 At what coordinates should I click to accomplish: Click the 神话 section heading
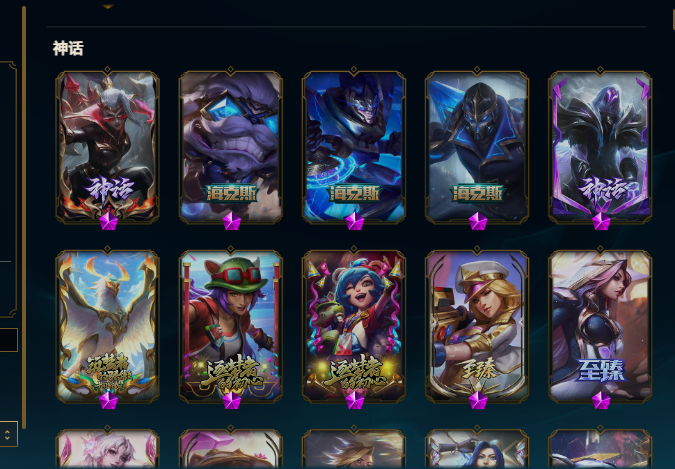[68, 48]
